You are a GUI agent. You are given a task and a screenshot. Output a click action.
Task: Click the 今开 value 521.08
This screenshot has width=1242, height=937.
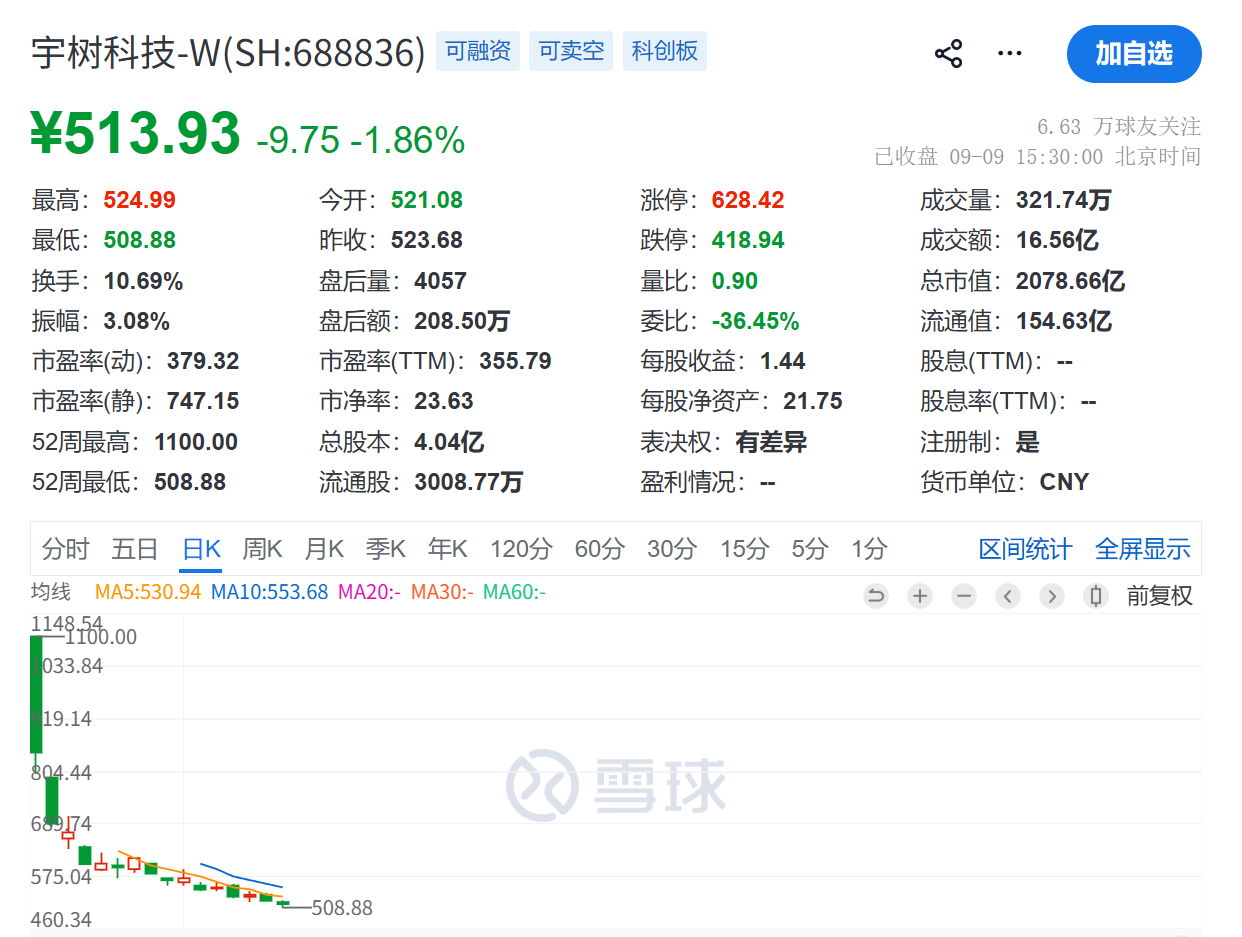point(427,200)
